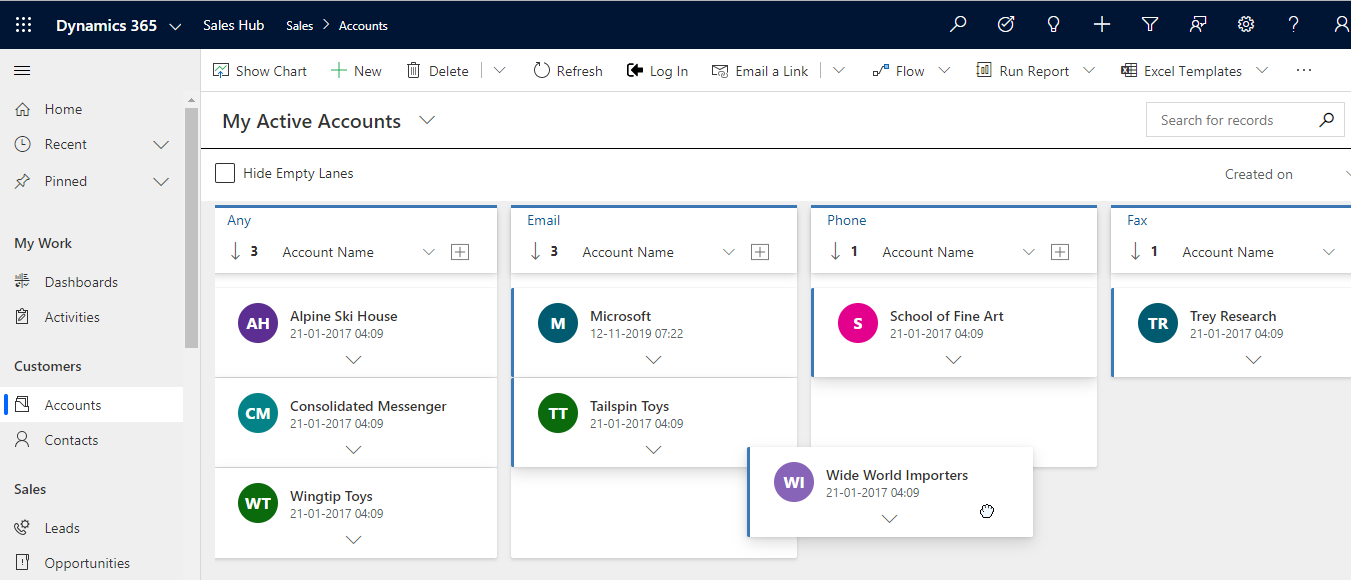Click the plus quick create icon
Viewport: 1351px width, 580px height.
[x=1102, y=25]
